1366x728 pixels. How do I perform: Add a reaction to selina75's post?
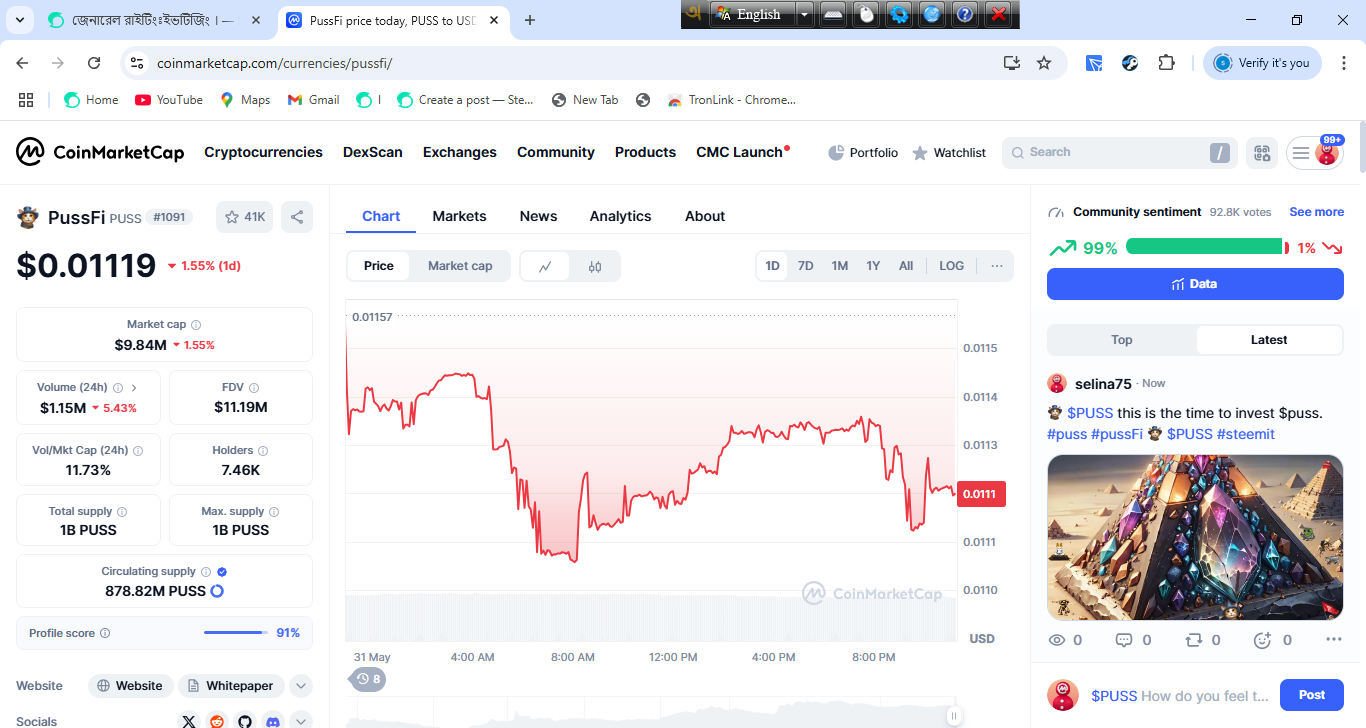pos(1262,640)
